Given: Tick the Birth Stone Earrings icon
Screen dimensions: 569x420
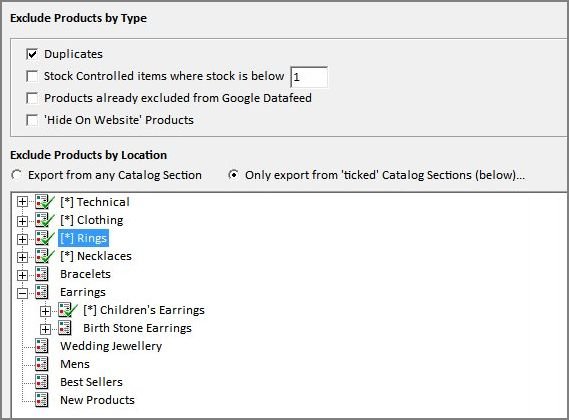Looking at the screenshot, I should tap(65, 328).
